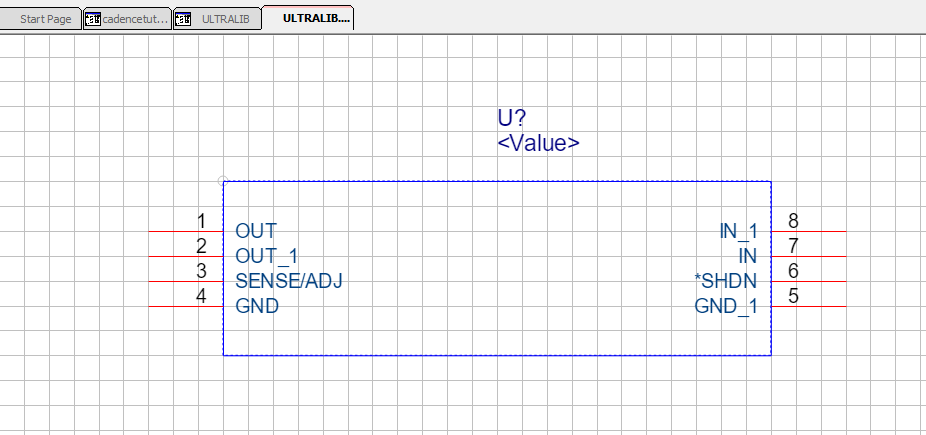Select the IN pin name next to pin 7
This screenshot has width=926, height=435.
point(748,256)
